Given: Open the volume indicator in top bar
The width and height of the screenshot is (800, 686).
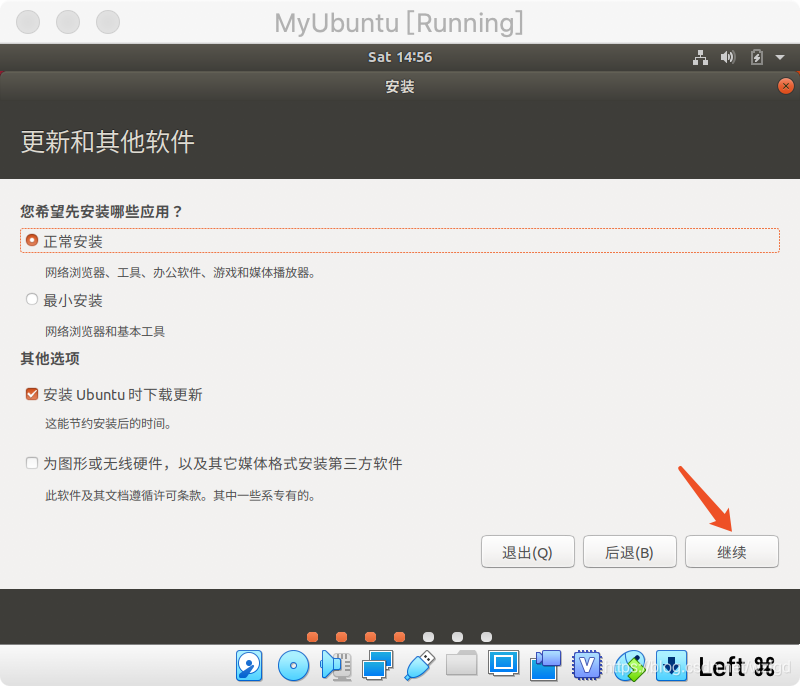Looking at the screenshot, I should click(x=728, y=57).
